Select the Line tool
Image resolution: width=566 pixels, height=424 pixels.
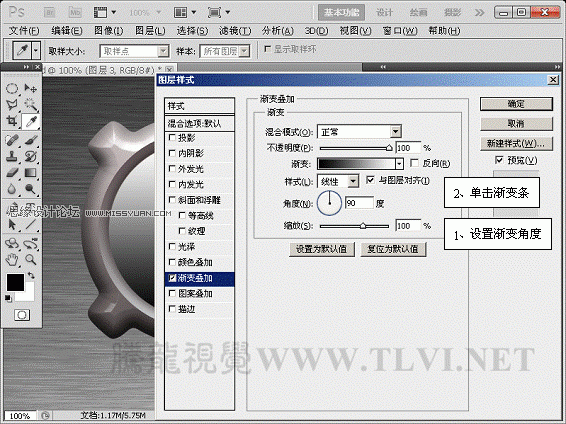[31, 224]
